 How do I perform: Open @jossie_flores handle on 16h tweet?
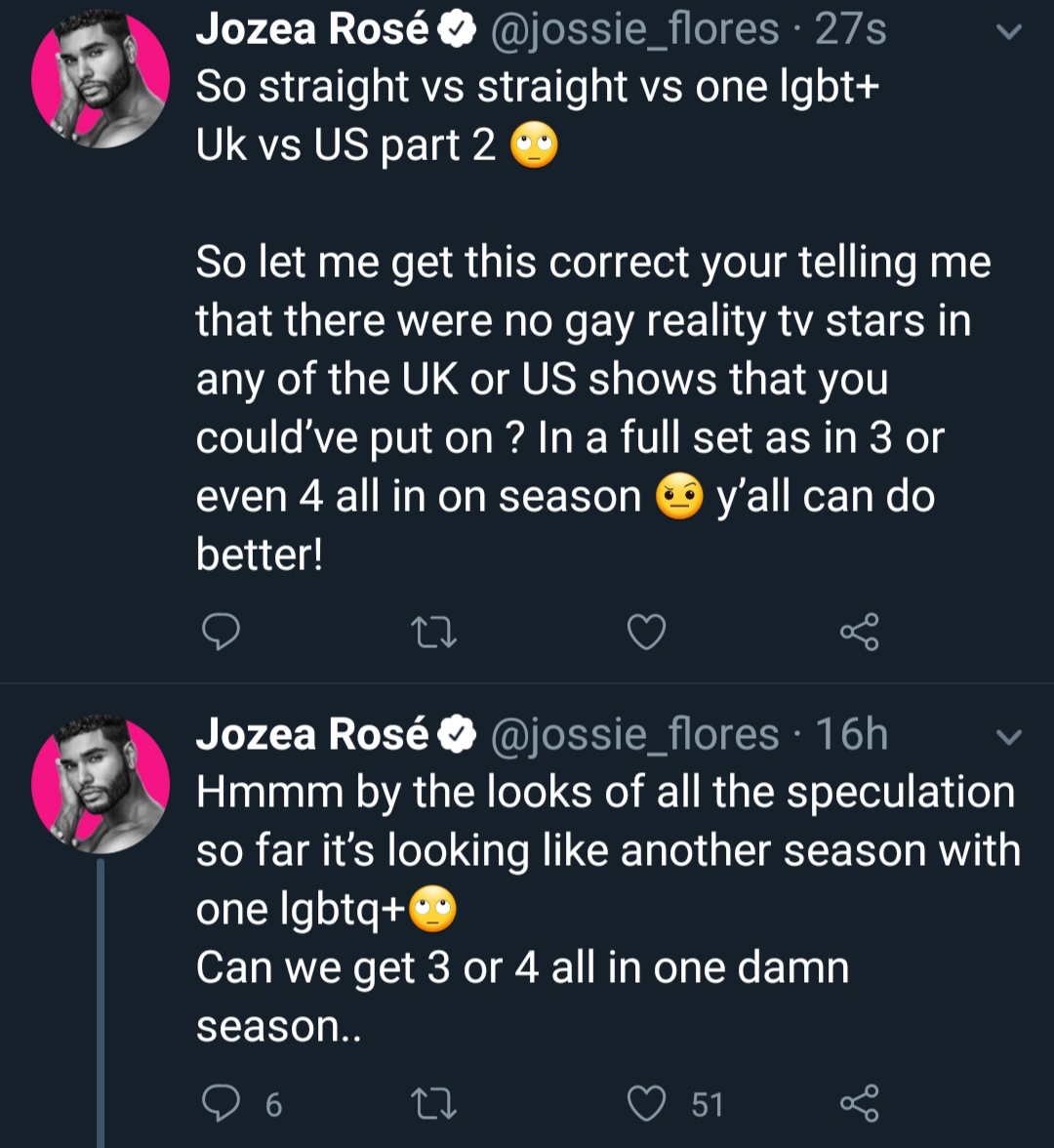tap(634, 736)
